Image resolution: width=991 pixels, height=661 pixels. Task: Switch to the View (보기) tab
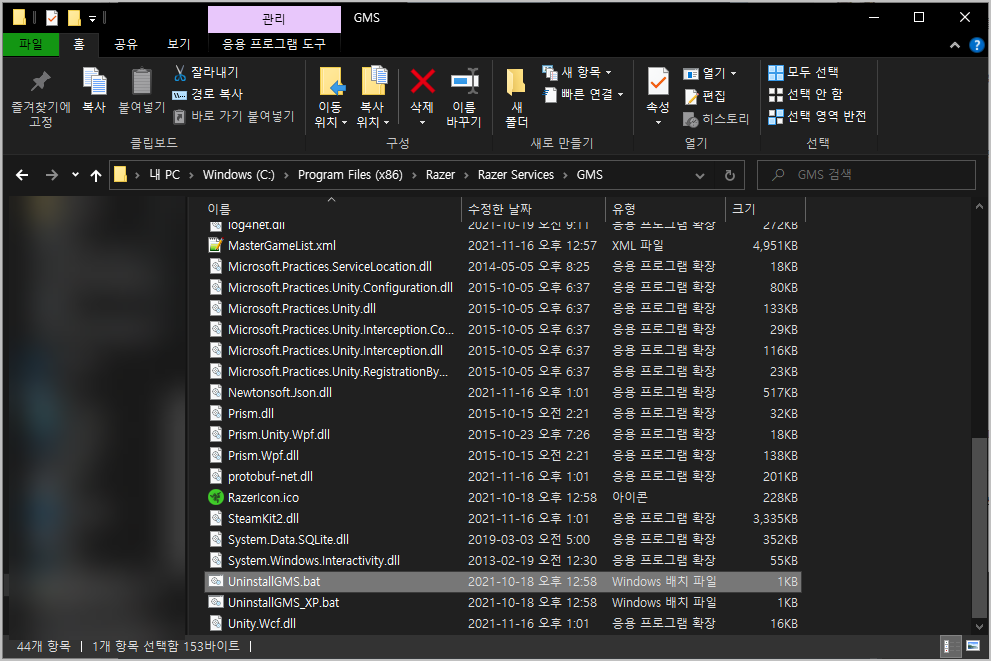coord(179,44)
